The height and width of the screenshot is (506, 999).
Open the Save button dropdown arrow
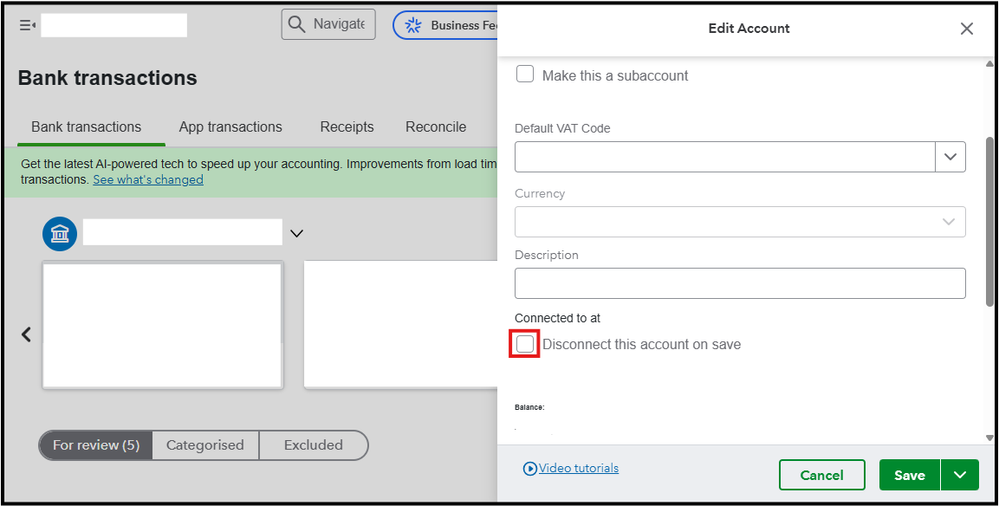[x=960, y=475]
